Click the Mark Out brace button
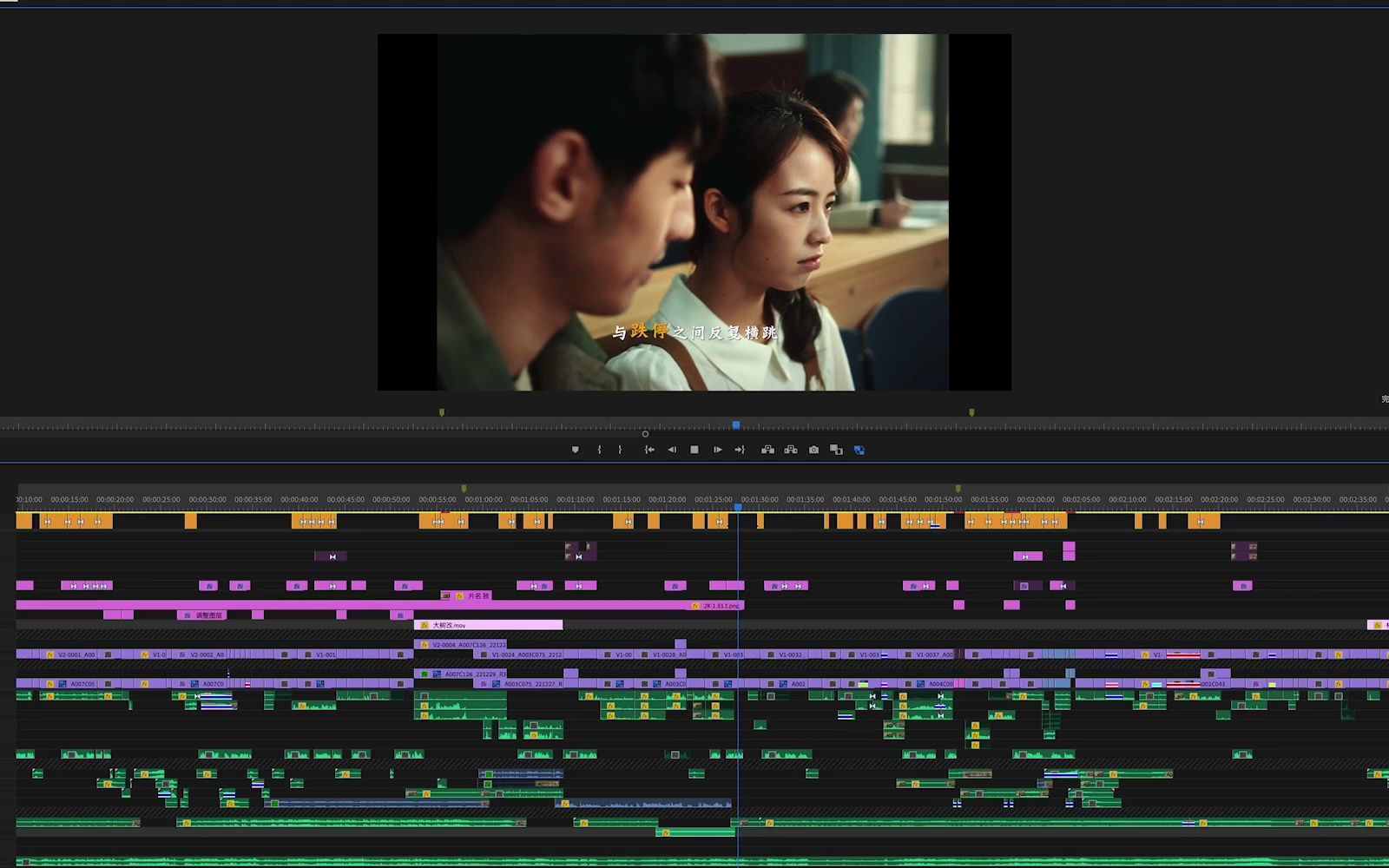Image resolution: width=1389 pixels, height=868 pixels. pos(620,450)
